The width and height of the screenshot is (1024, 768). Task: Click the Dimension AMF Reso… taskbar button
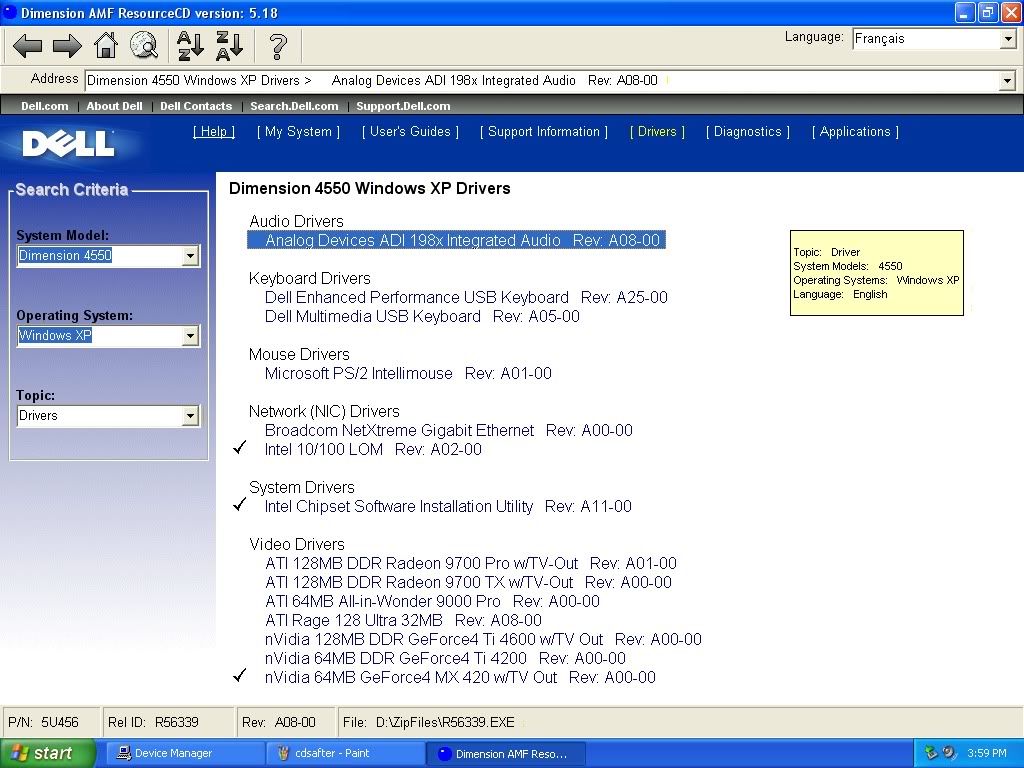(x=506, y=754)
